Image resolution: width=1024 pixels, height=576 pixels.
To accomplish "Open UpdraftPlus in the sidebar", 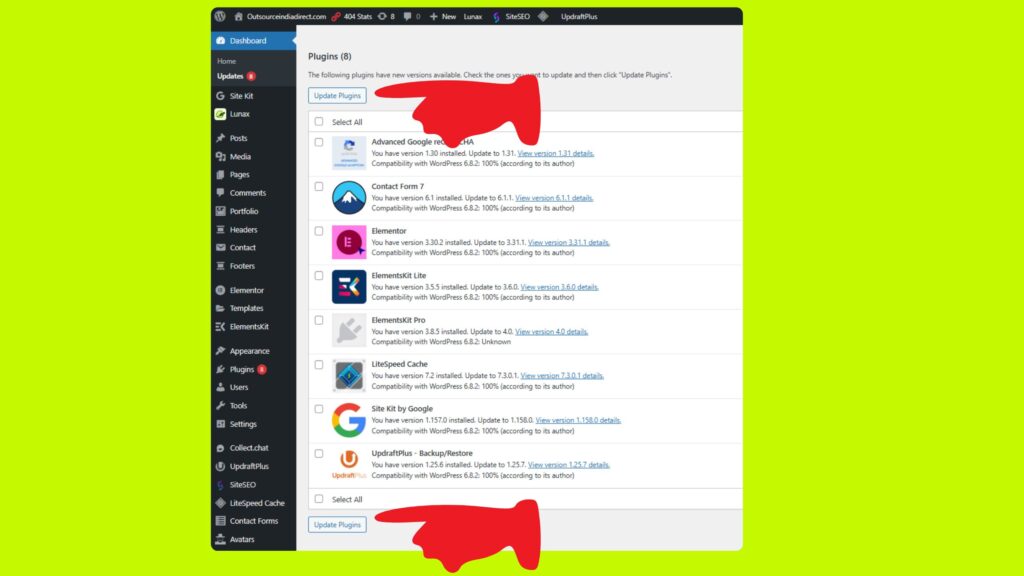I will pos(249,466).
